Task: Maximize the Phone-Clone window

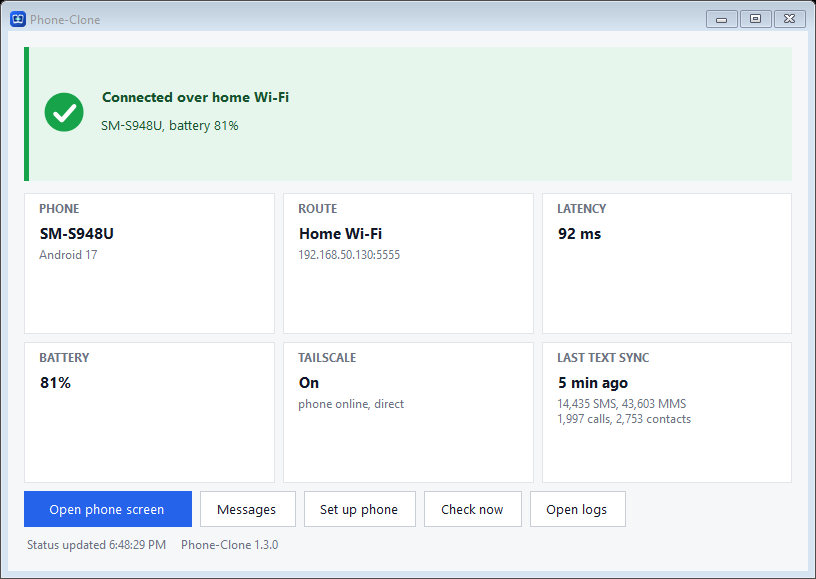Action: (755, 19)
